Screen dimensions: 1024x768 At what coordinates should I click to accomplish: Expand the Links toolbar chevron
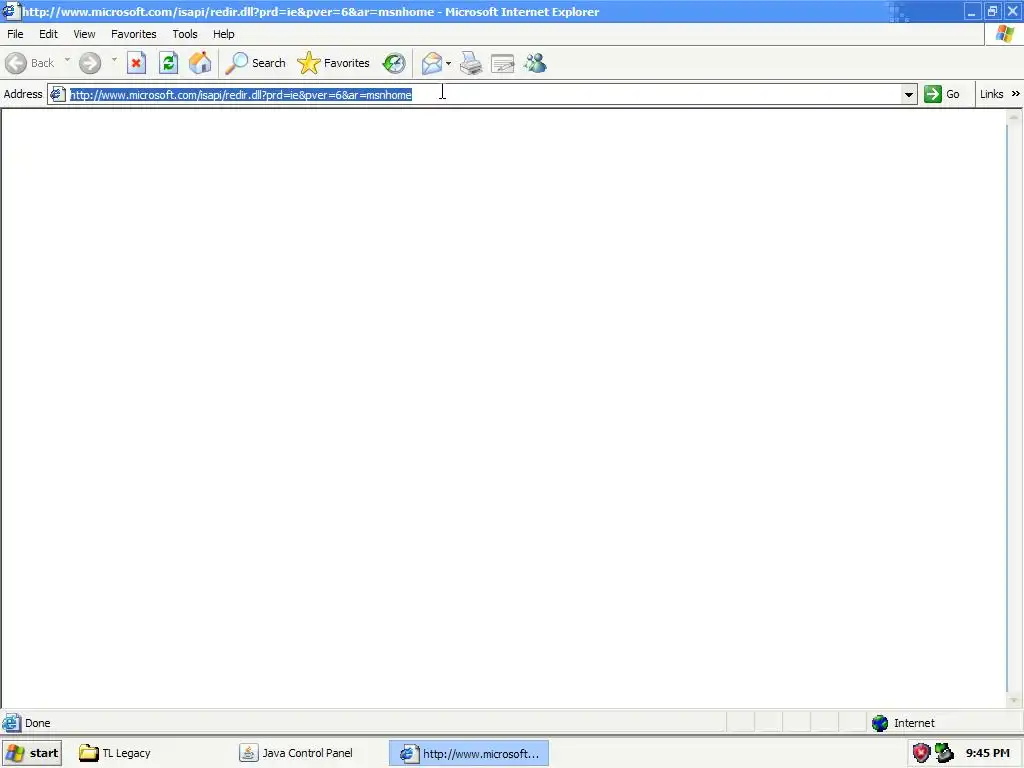click(x=1016, y=94)
